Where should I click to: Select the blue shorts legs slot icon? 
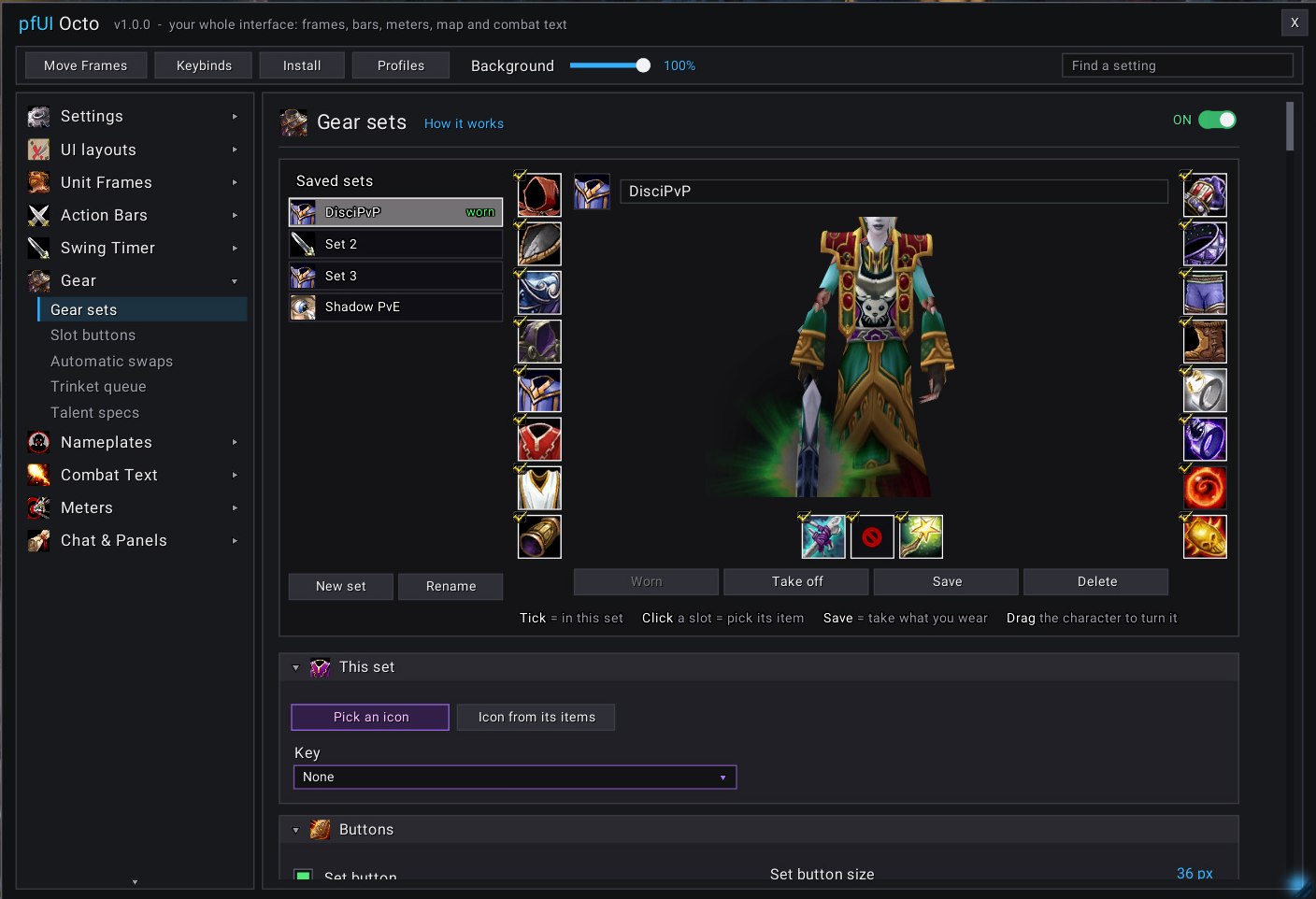pos(1205,293)
